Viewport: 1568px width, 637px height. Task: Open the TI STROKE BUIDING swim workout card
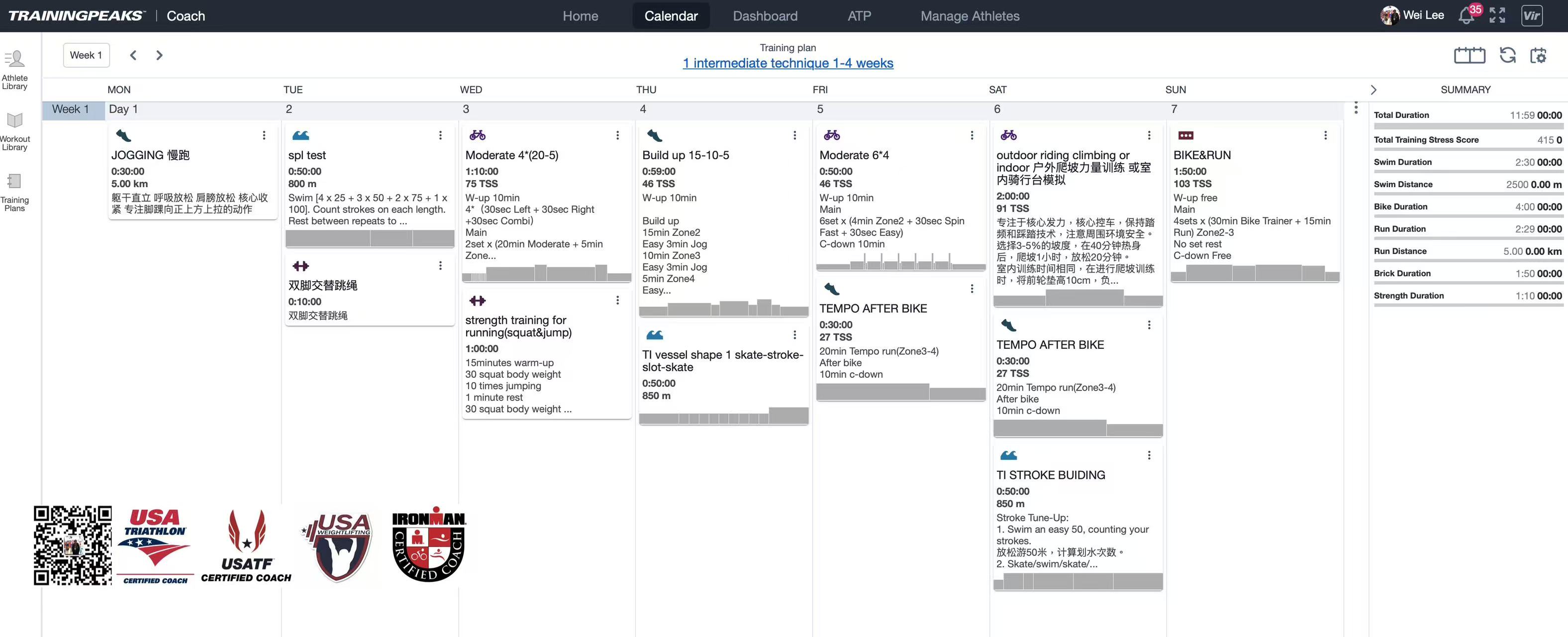[x=1051, y=475]
